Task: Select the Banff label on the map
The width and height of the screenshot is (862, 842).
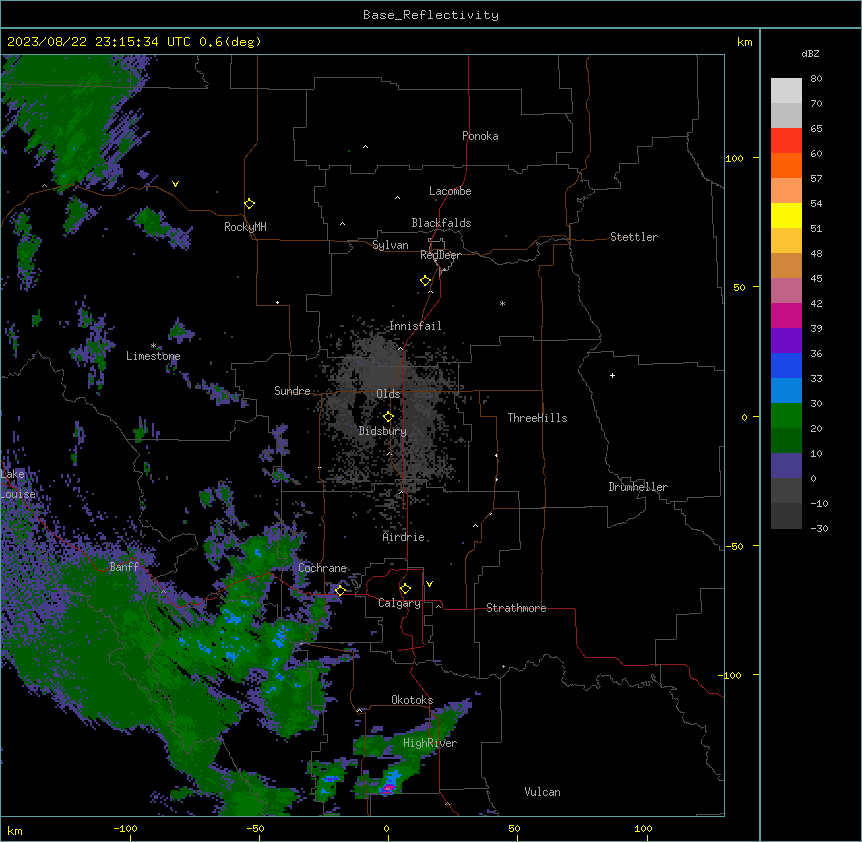Action: coord(124,567)
